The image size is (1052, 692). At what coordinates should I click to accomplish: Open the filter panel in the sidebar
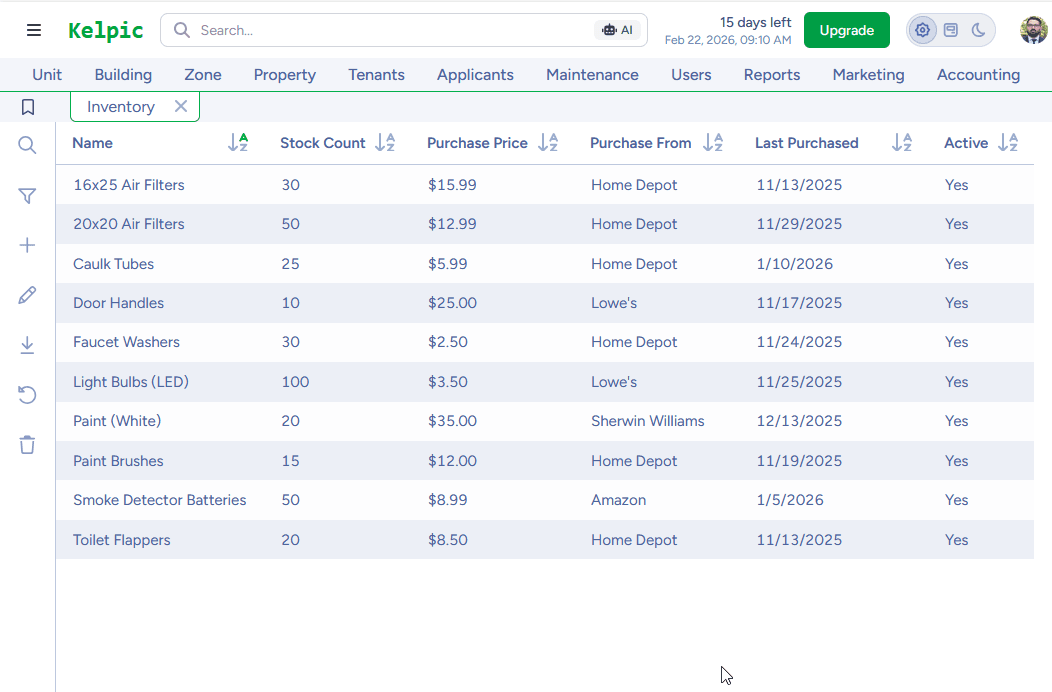[x=27, y=195]
